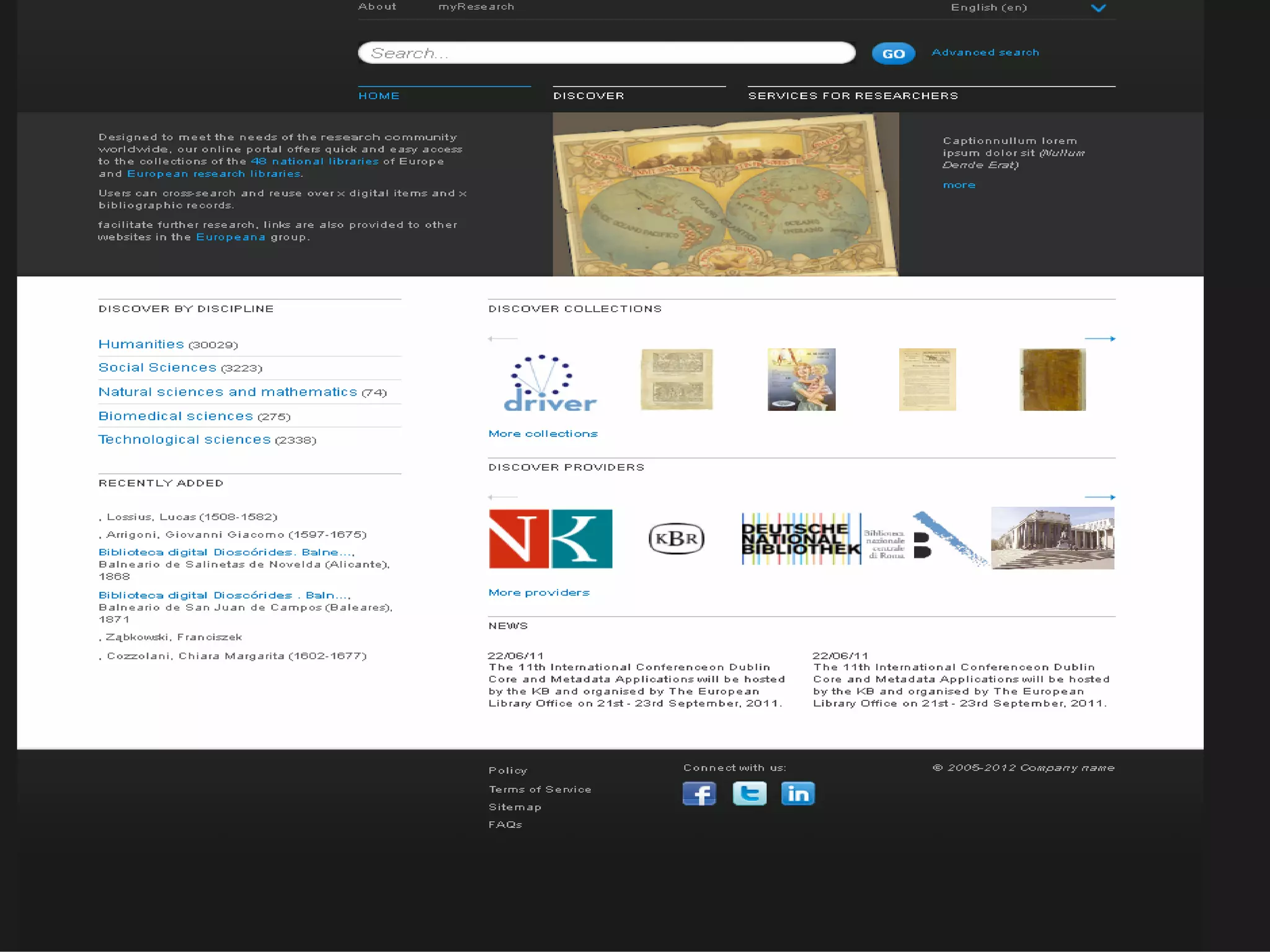
Task: Open the old world map image
Action: (724, 195)
